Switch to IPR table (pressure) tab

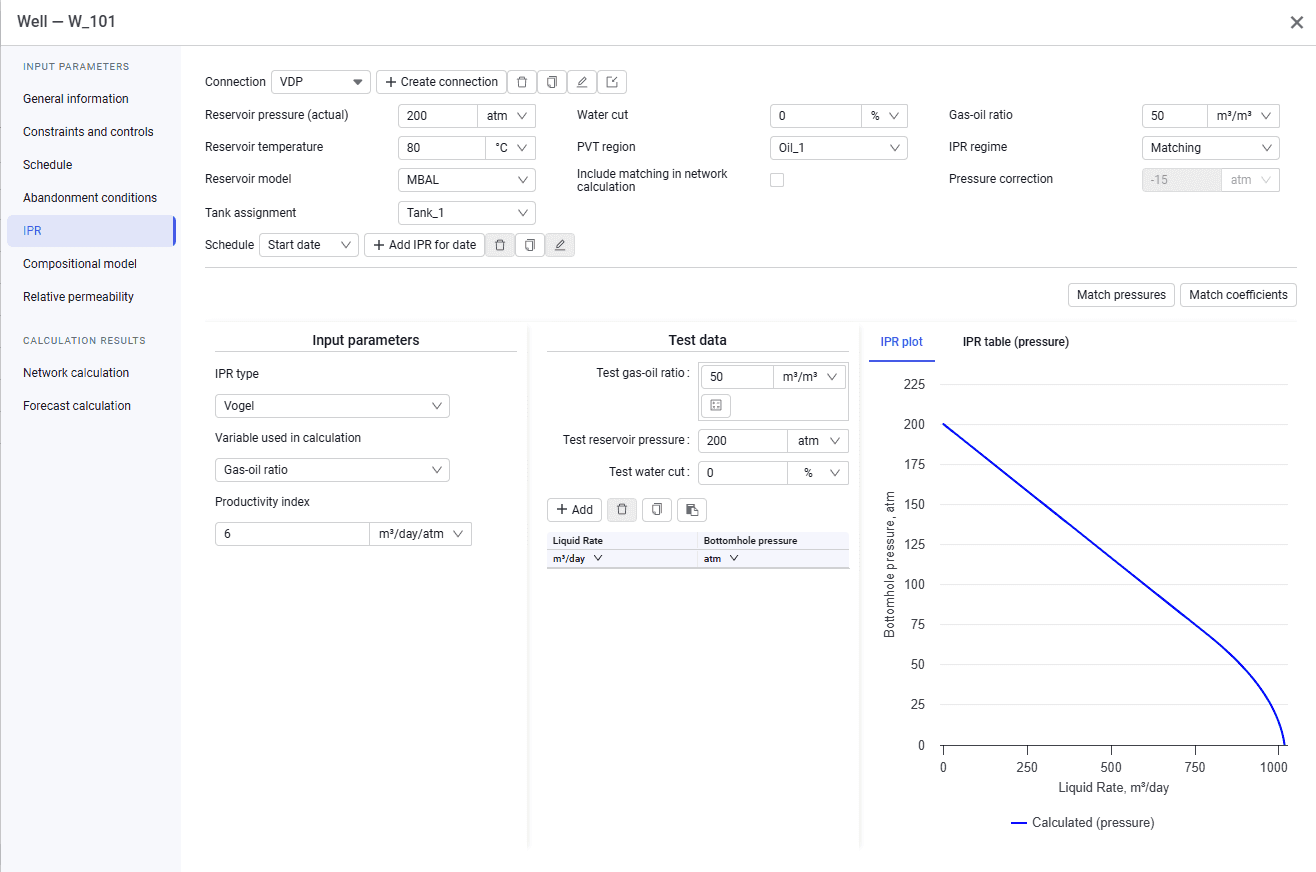[1016, 342]
